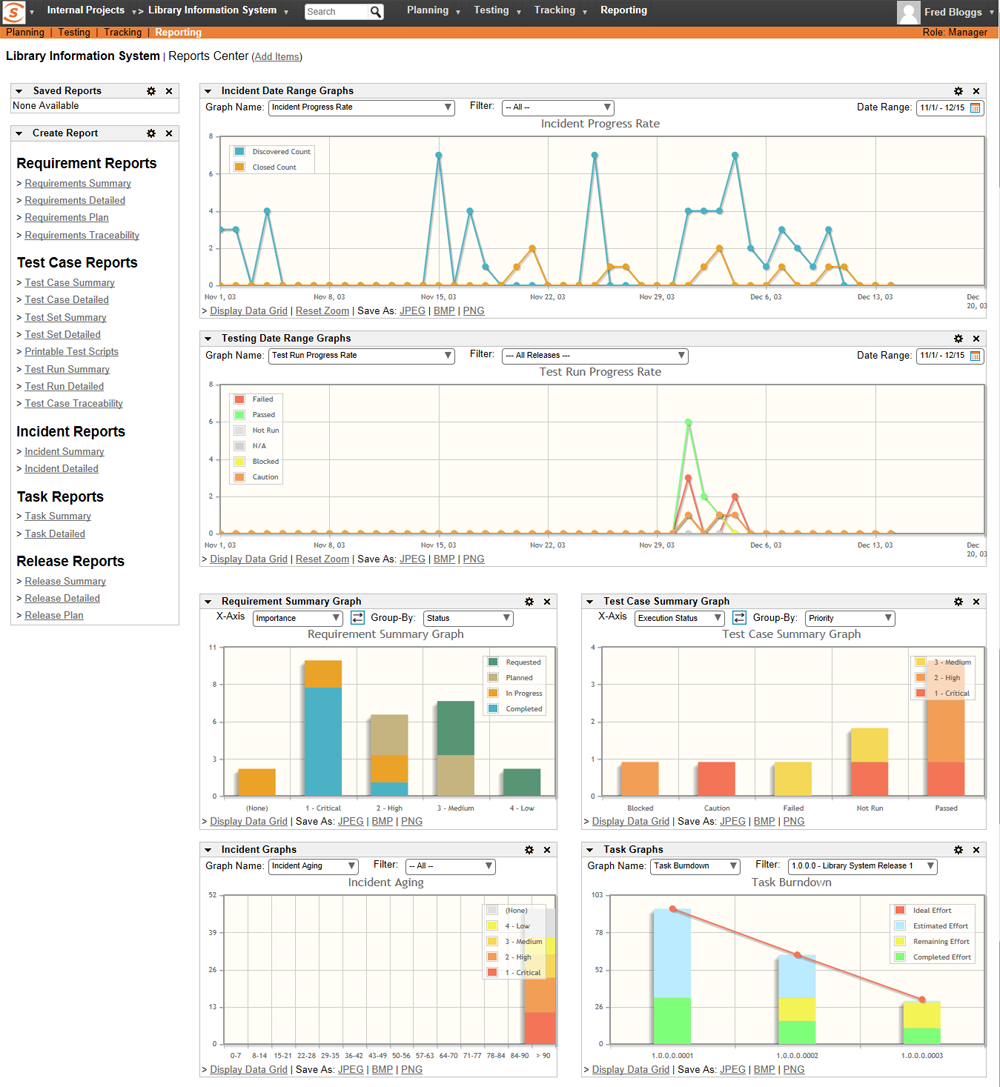Open Execution Status X-Axis dropdown
Image resolution: width=1000 pixels, height=1087 pixels.
click(x=679, y=618)
